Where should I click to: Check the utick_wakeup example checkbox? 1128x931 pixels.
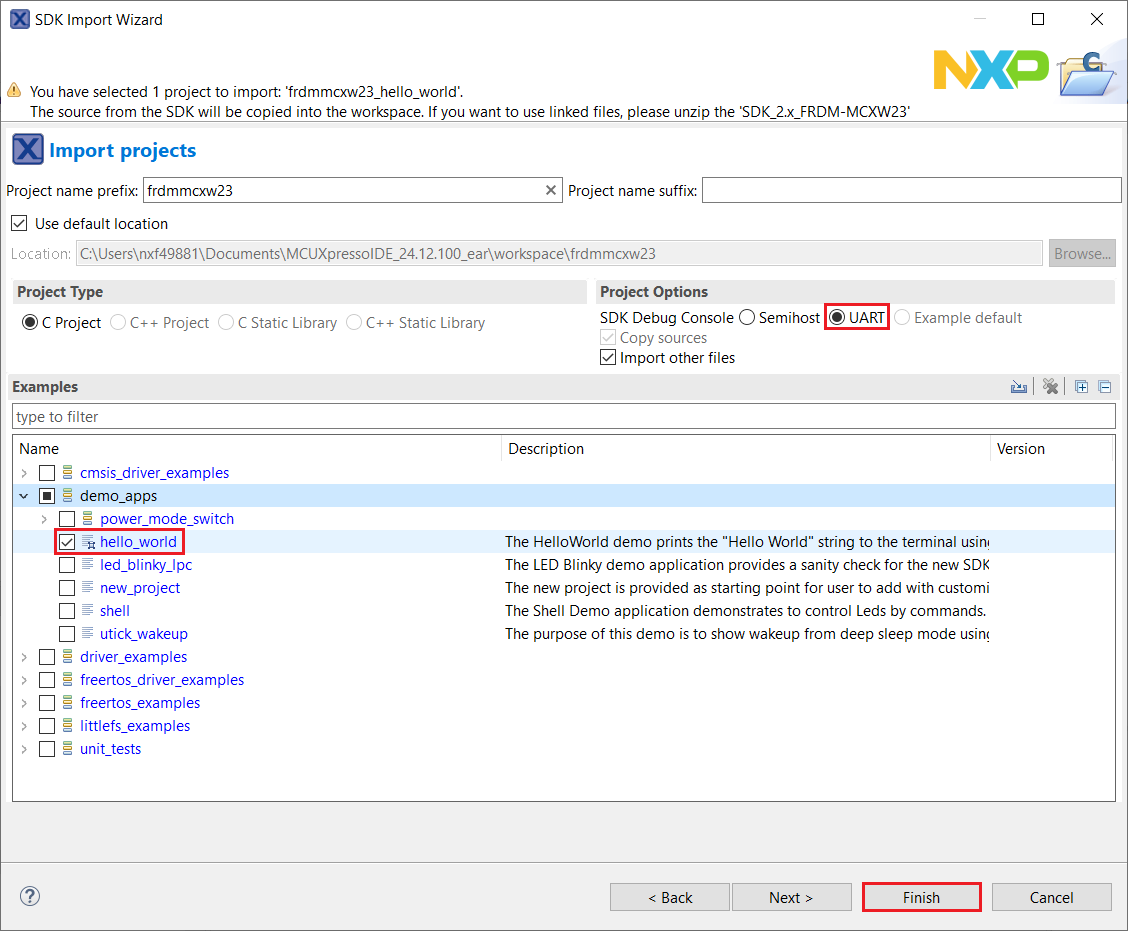[67, 634]
